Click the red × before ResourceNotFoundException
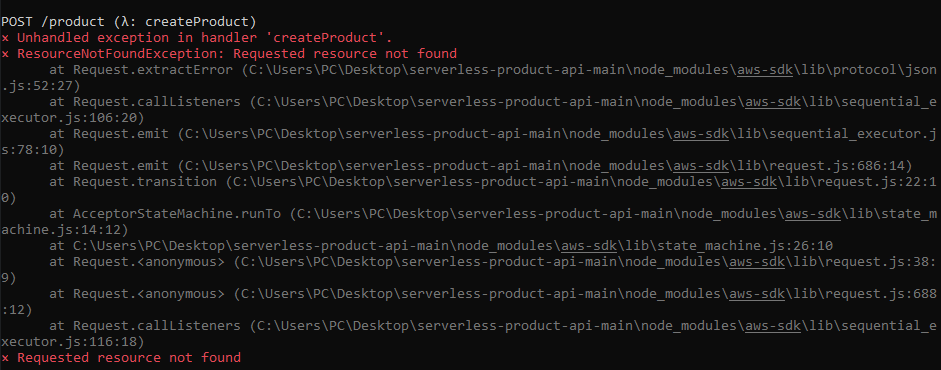The image size is (941, 370). click(5, 53)
